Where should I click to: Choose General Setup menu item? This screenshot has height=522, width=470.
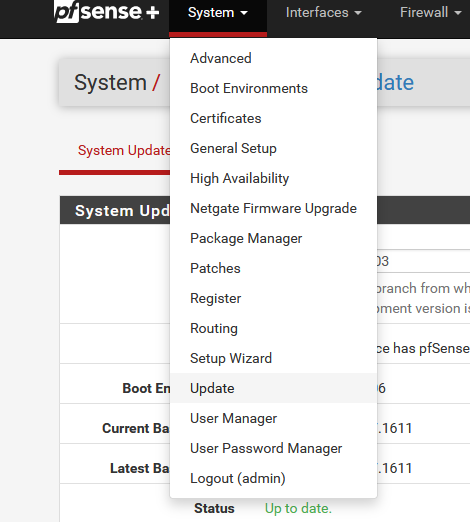273,148
